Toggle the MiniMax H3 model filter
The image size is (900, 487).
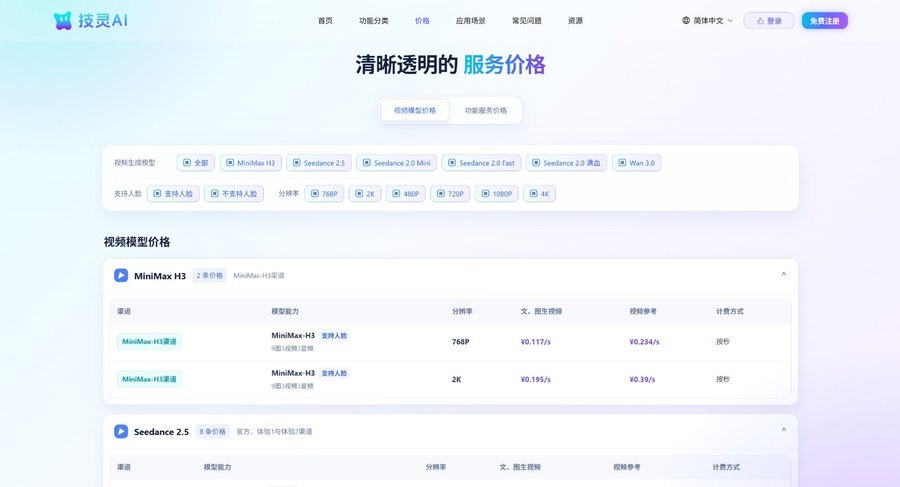tap(251, 163)
